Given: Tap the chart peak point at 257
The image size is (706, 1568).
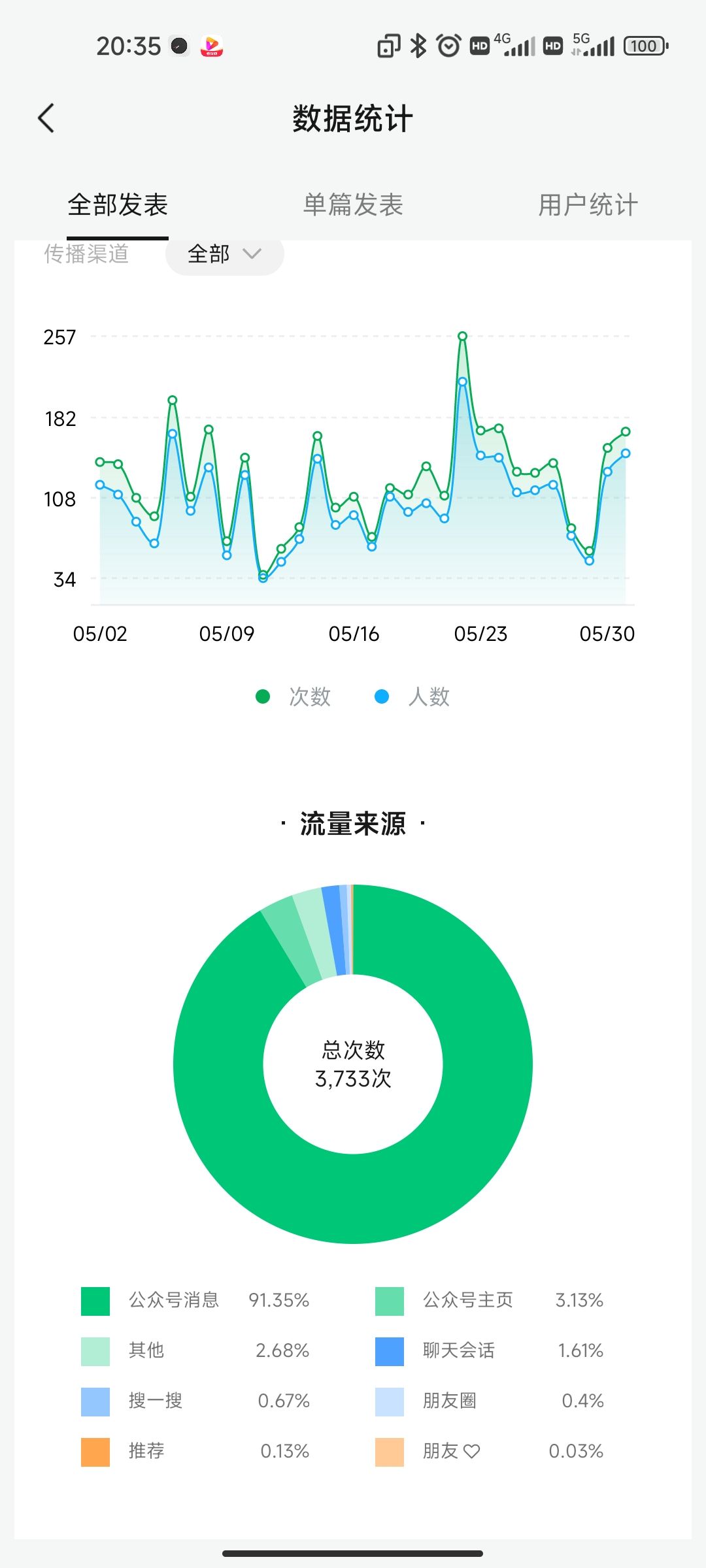Looking at the screenshot, I should (x=462, y=336).
